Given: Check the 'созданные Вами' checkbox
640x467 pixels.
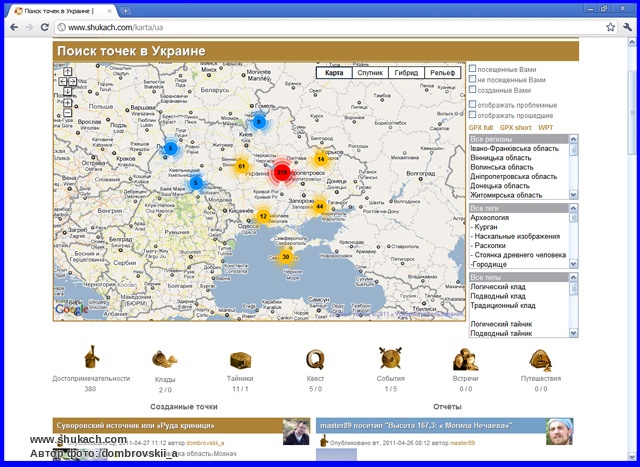Looking at the screenshot, I should click(x=472, y=89).
